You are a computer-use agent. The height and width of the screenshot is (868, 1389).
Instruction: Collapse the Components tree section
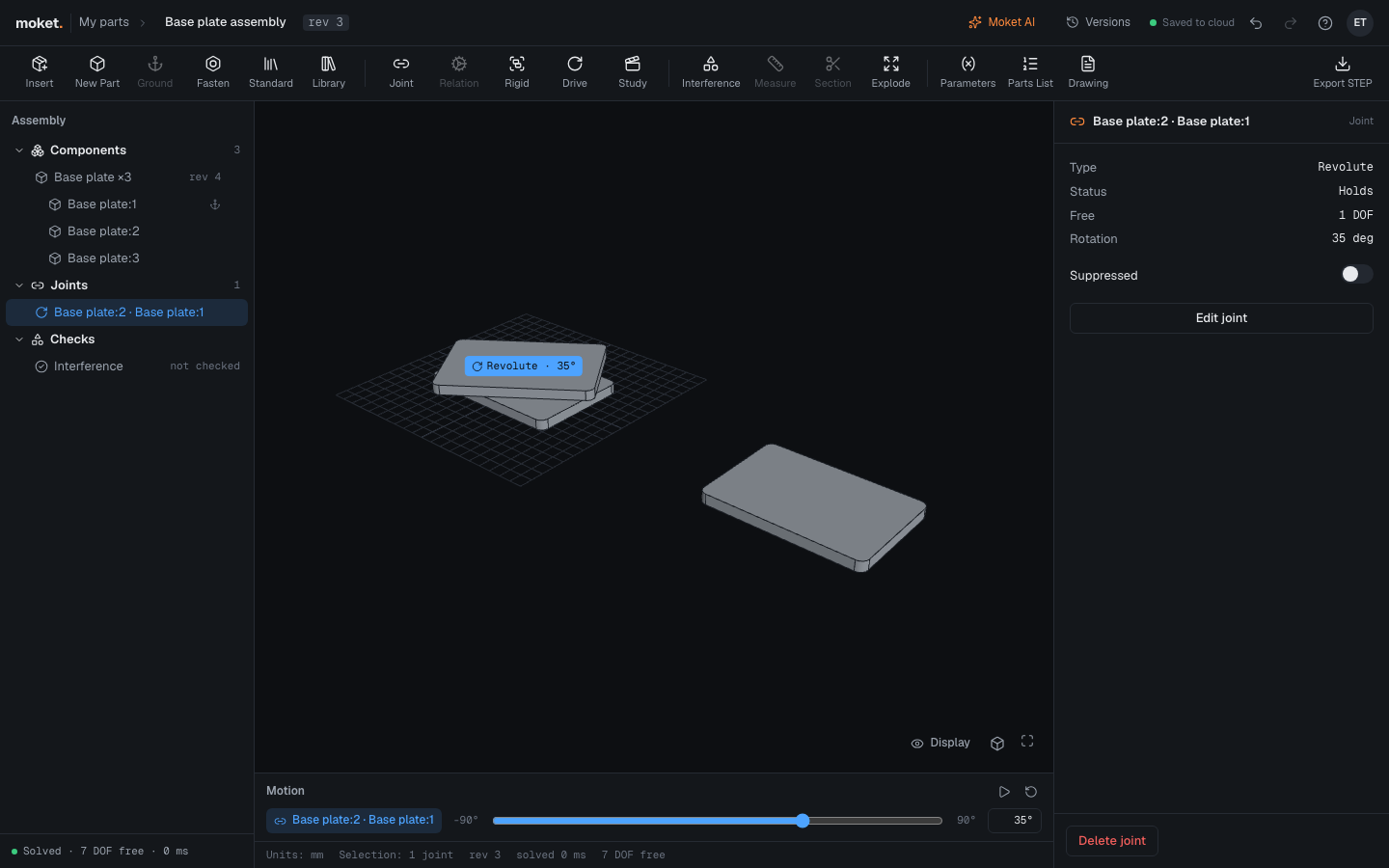[x=19, y=150]
